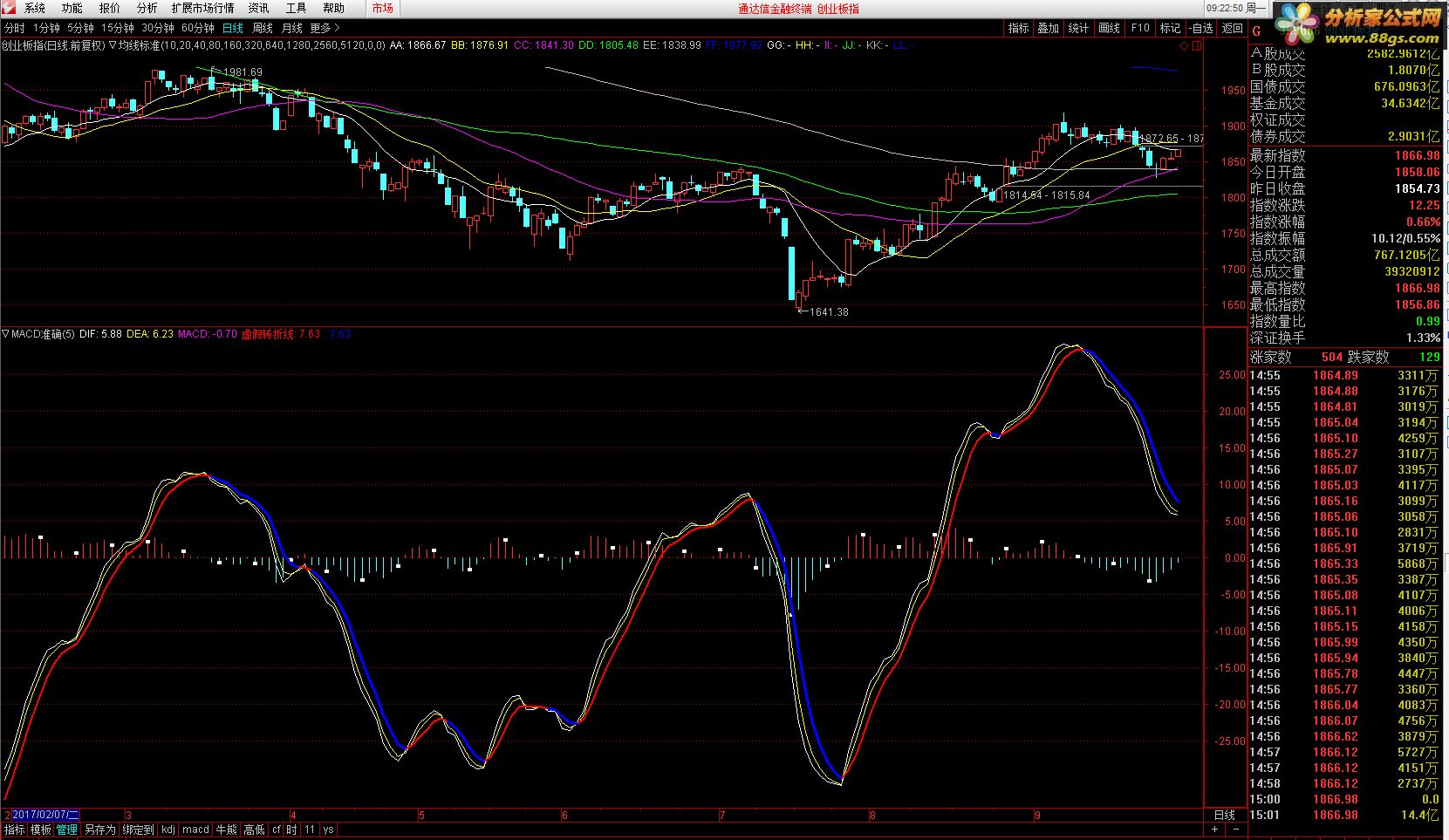The width and height of the screenshot is (1449, 840).
Task: Click the 1981.69 high price label
Action: tap(243, 72)
